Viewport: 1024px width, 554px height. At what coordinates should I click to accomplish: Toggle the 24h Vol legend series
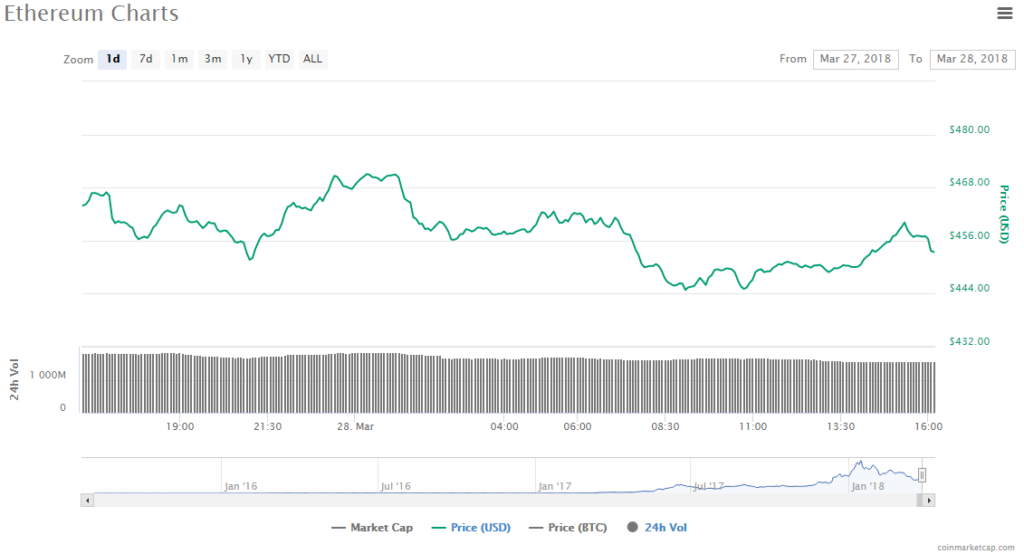pos(658,527)
